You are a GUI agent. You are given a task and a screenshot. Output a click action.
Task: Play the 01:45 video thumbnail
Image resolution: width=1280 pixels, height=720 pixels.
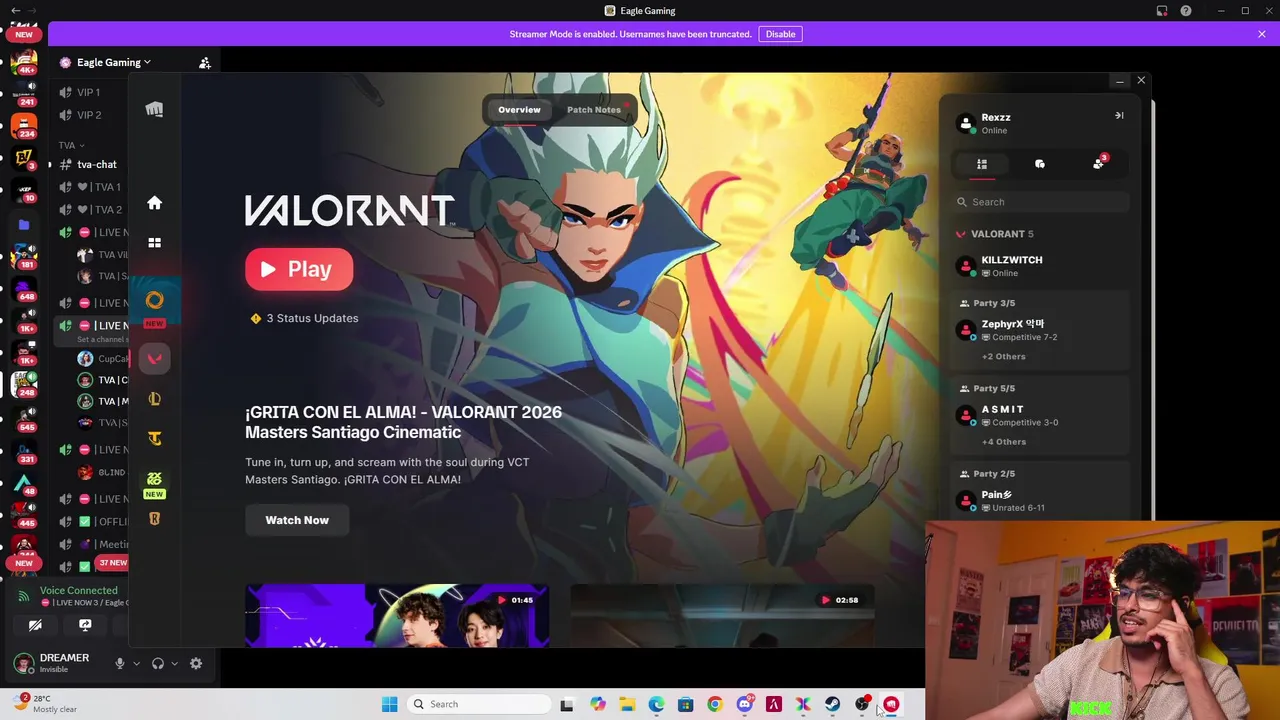click(x=397, y=616)
